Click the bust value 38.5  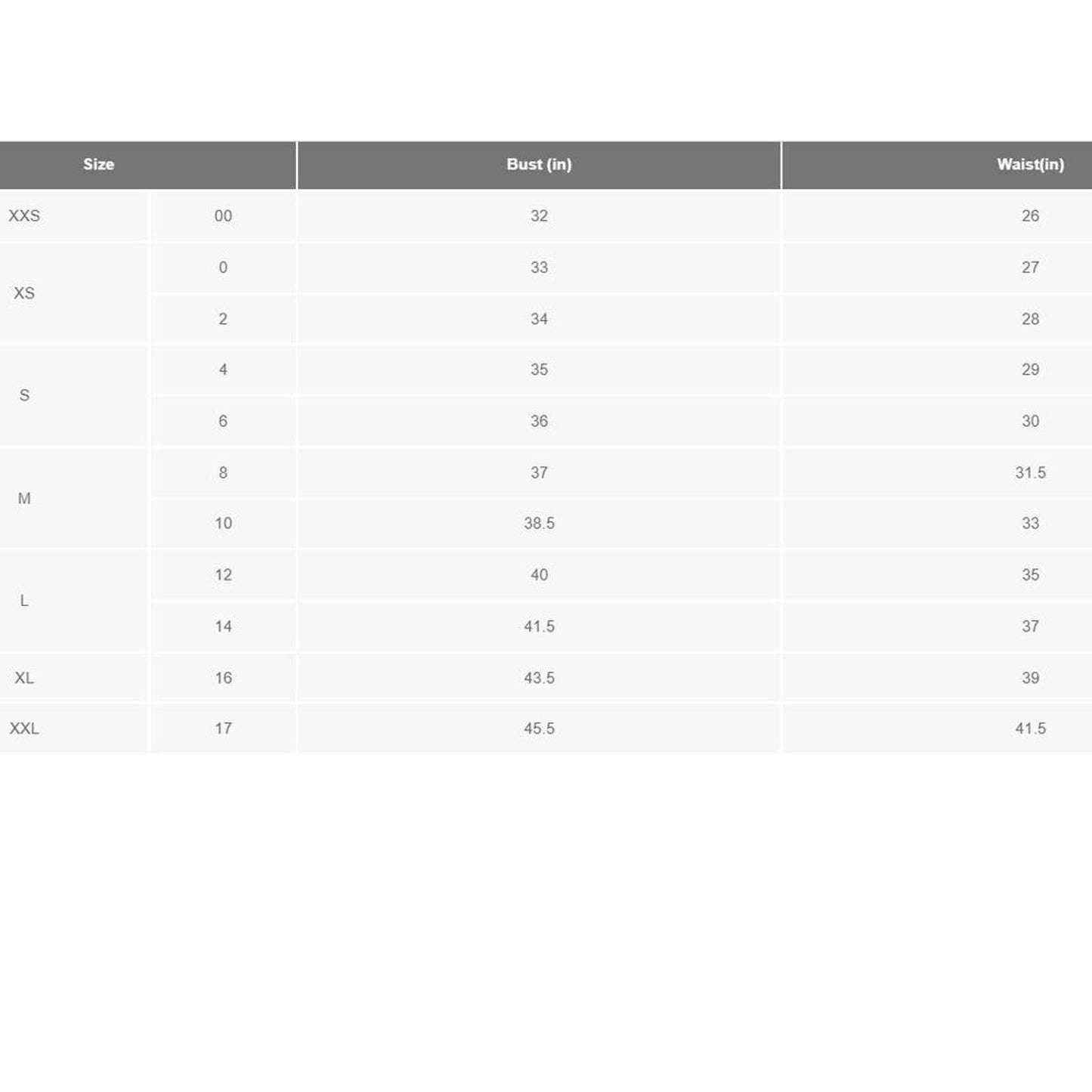539,524
